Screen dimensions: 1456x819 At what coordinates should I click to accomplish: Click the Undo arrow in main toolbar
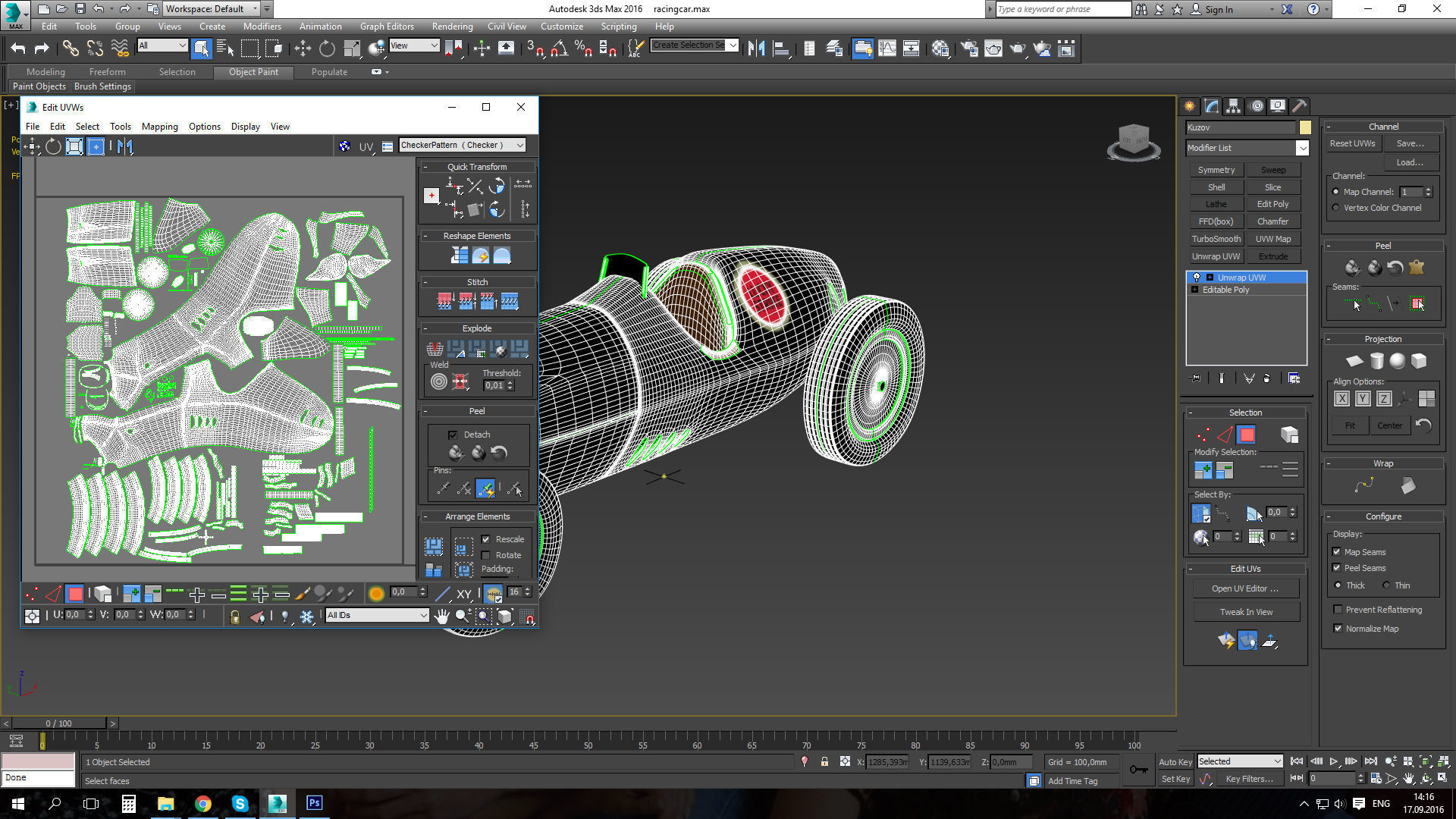(18, 49)
